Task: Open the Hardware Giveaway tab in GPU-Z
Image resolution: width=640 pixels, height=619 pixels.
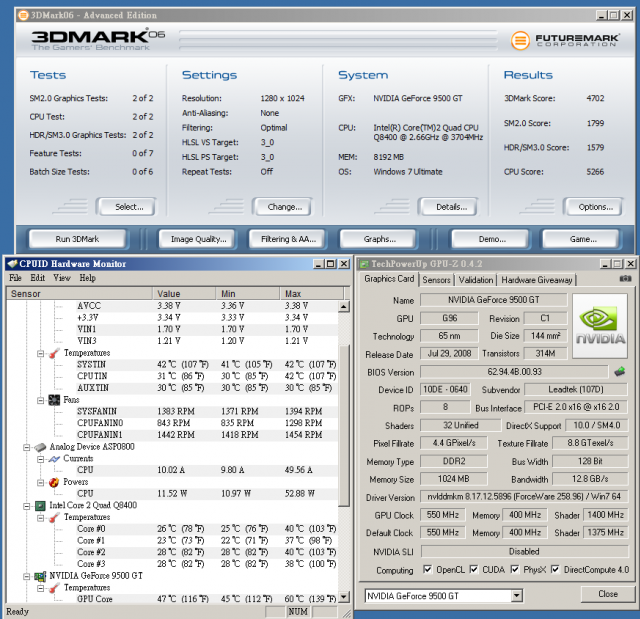Action: [x=537, y=280]
